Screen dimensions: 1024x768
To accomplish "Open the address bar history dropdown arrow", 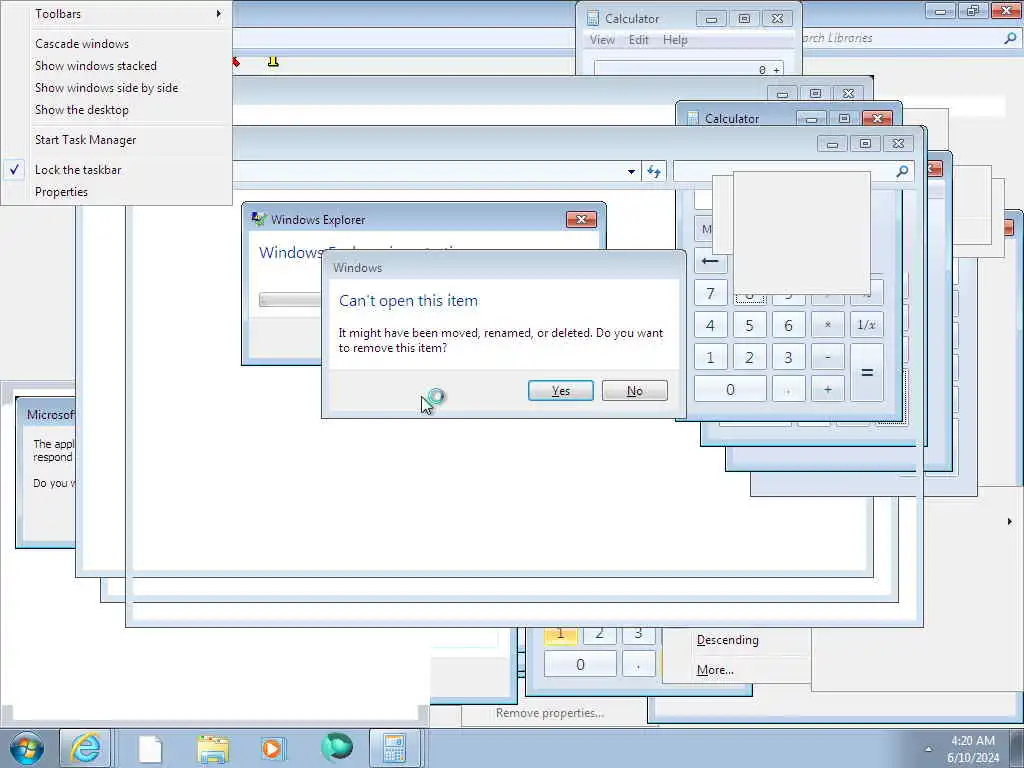I will pos(631,172).
